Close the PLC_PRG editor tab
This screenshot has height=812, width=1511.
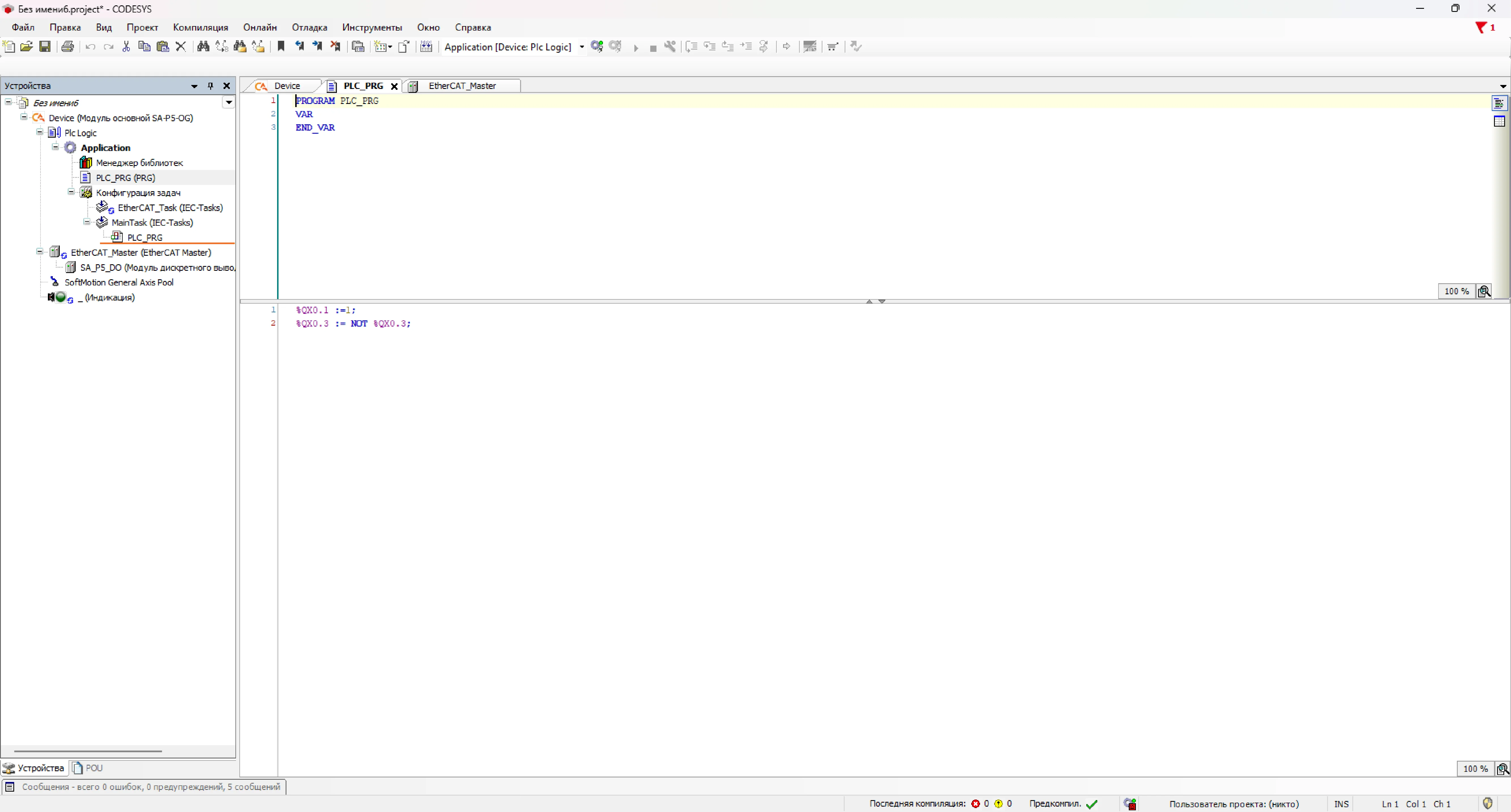(394, 86)
